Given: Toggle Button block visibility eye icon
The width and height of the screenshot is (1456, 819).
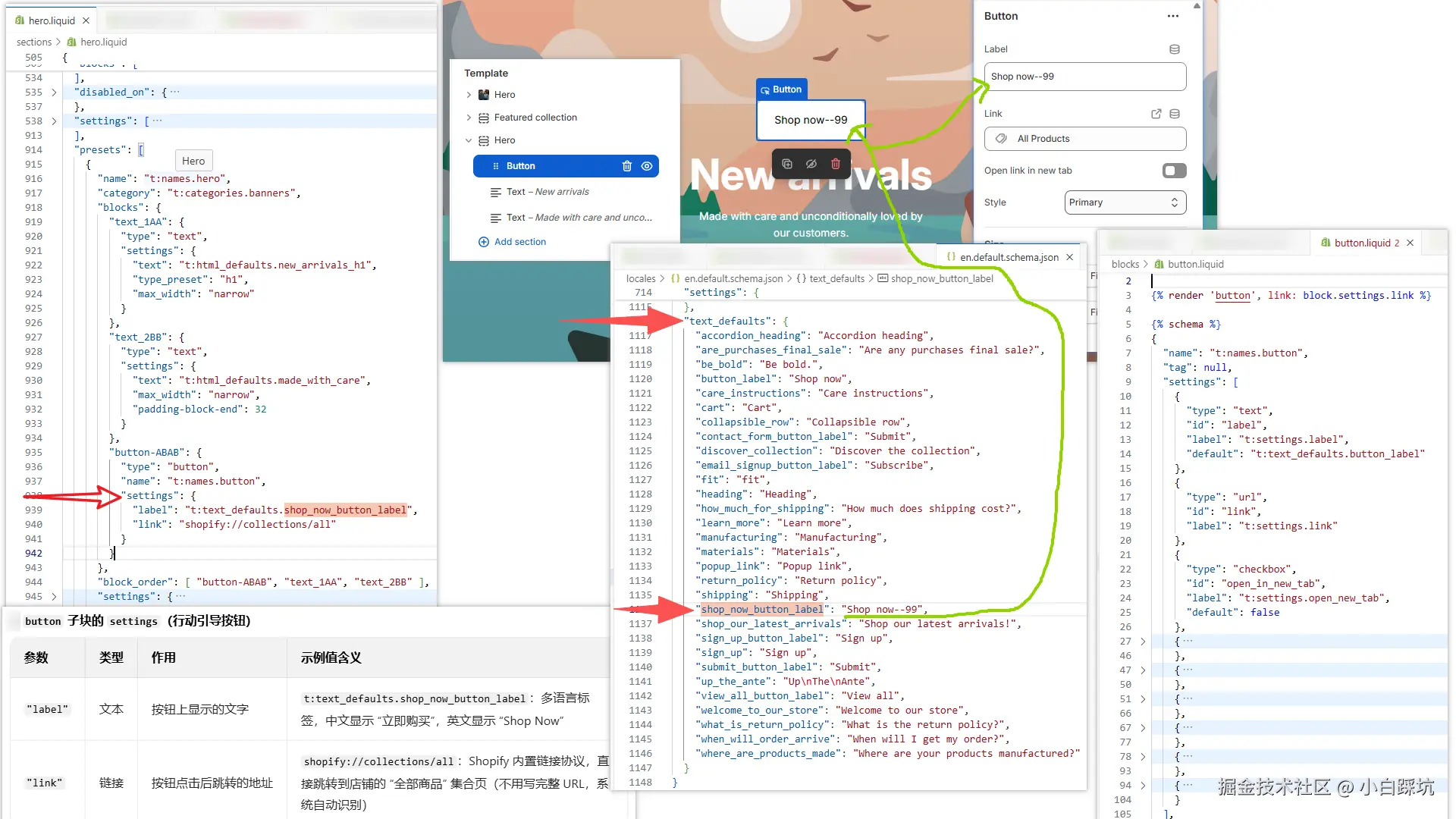Looking at the screenshot, I should 647,166.
